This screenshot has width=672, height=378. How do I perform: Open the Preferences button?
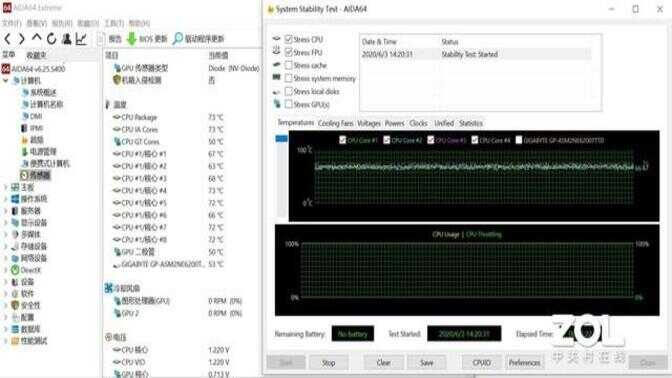[525, 363]
